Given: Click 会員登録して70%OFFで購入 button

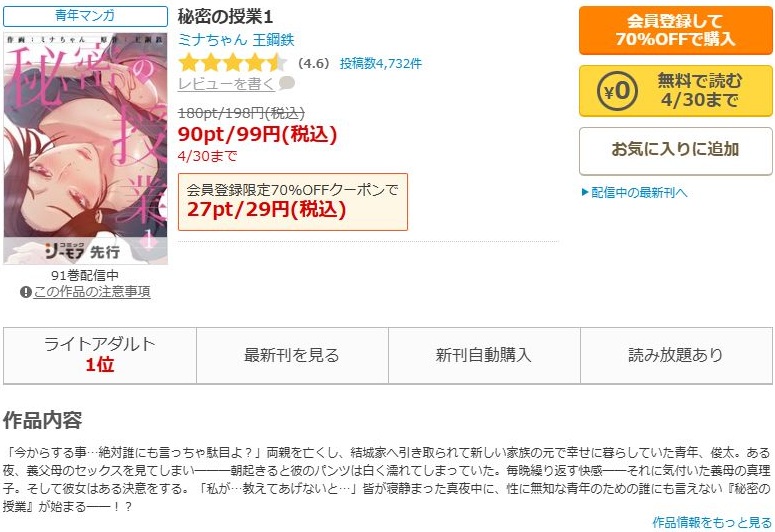Looking at the screenshot, I should click(675, 30).
